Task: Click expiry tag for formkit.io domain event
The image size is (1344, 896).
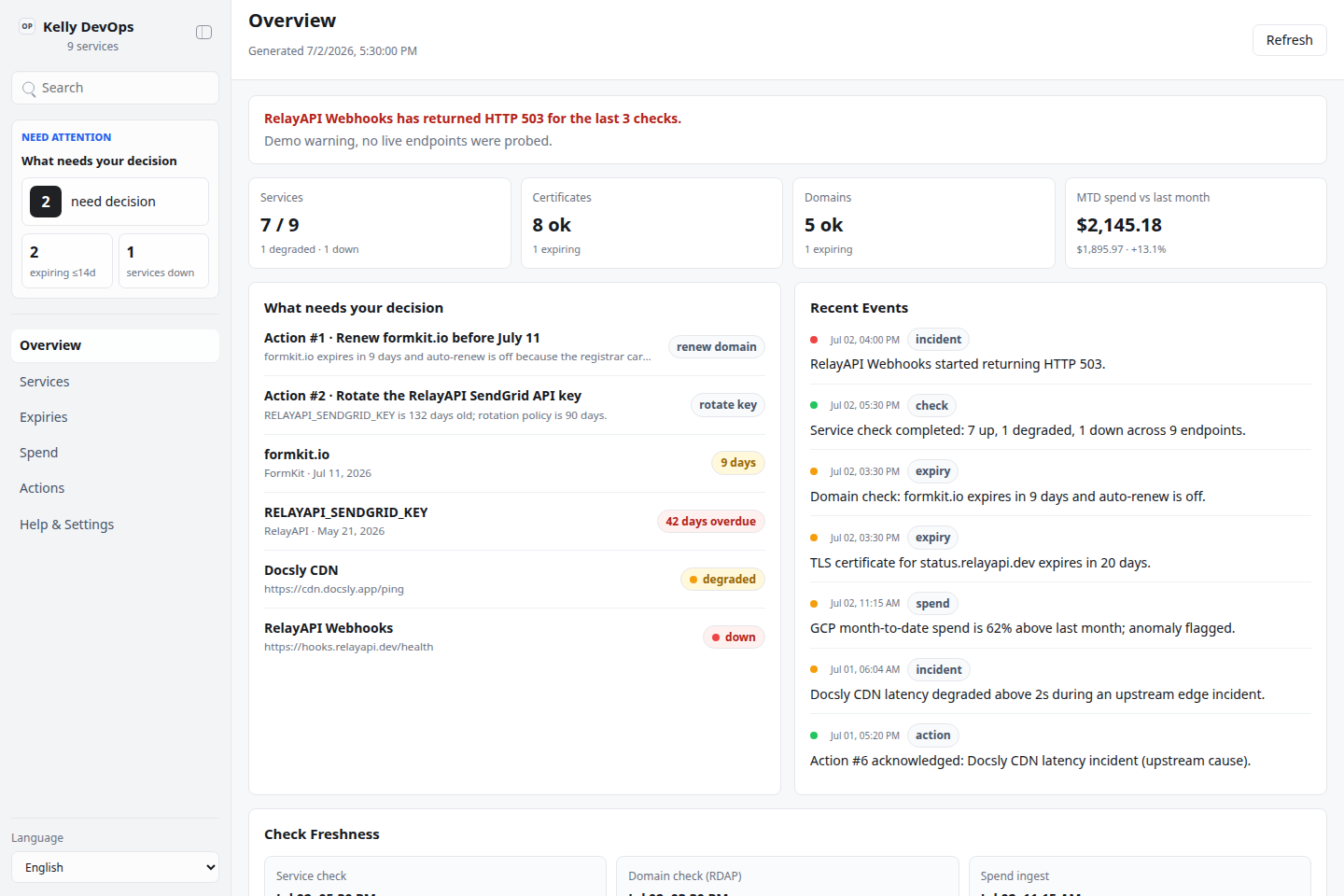Action: pyautogui.click(x=932, y=471)
